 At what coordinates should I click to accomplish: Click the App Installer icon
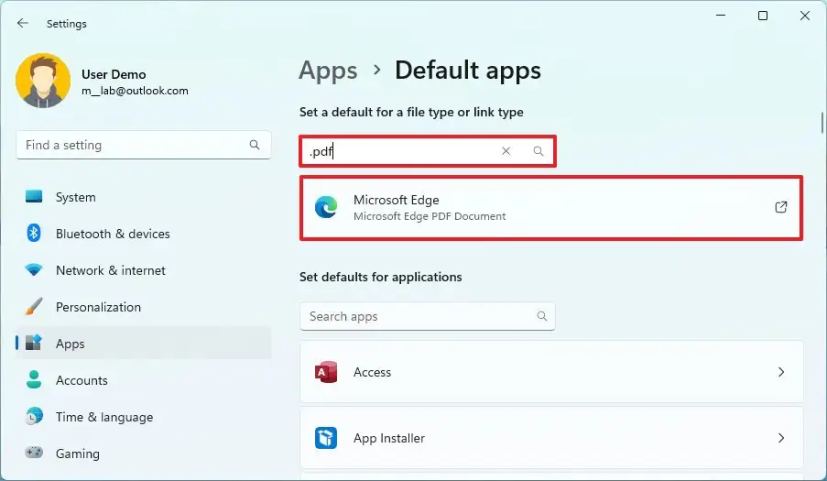(326, 438)
